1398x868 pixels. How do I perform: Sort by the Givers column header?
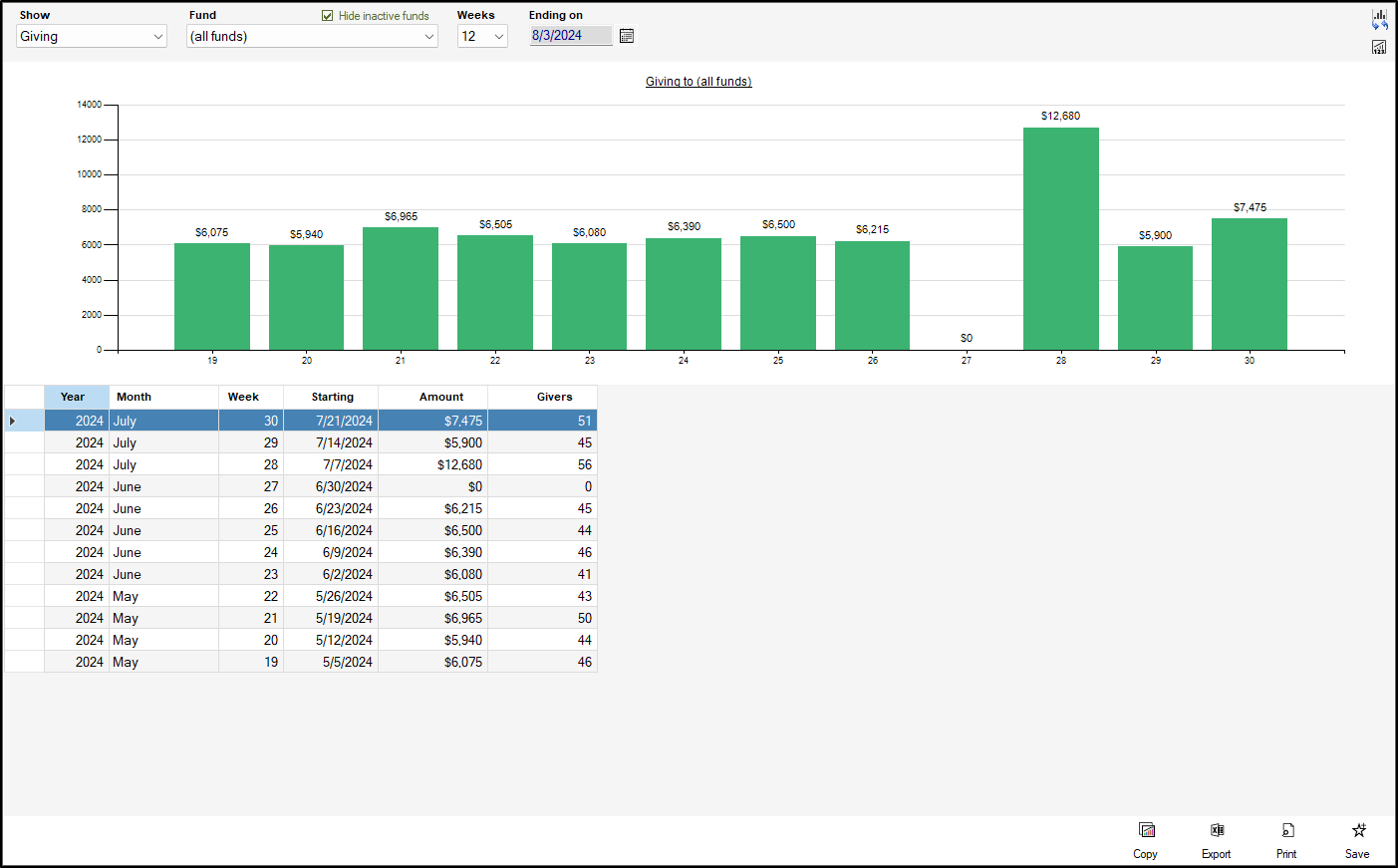point(554,397)
